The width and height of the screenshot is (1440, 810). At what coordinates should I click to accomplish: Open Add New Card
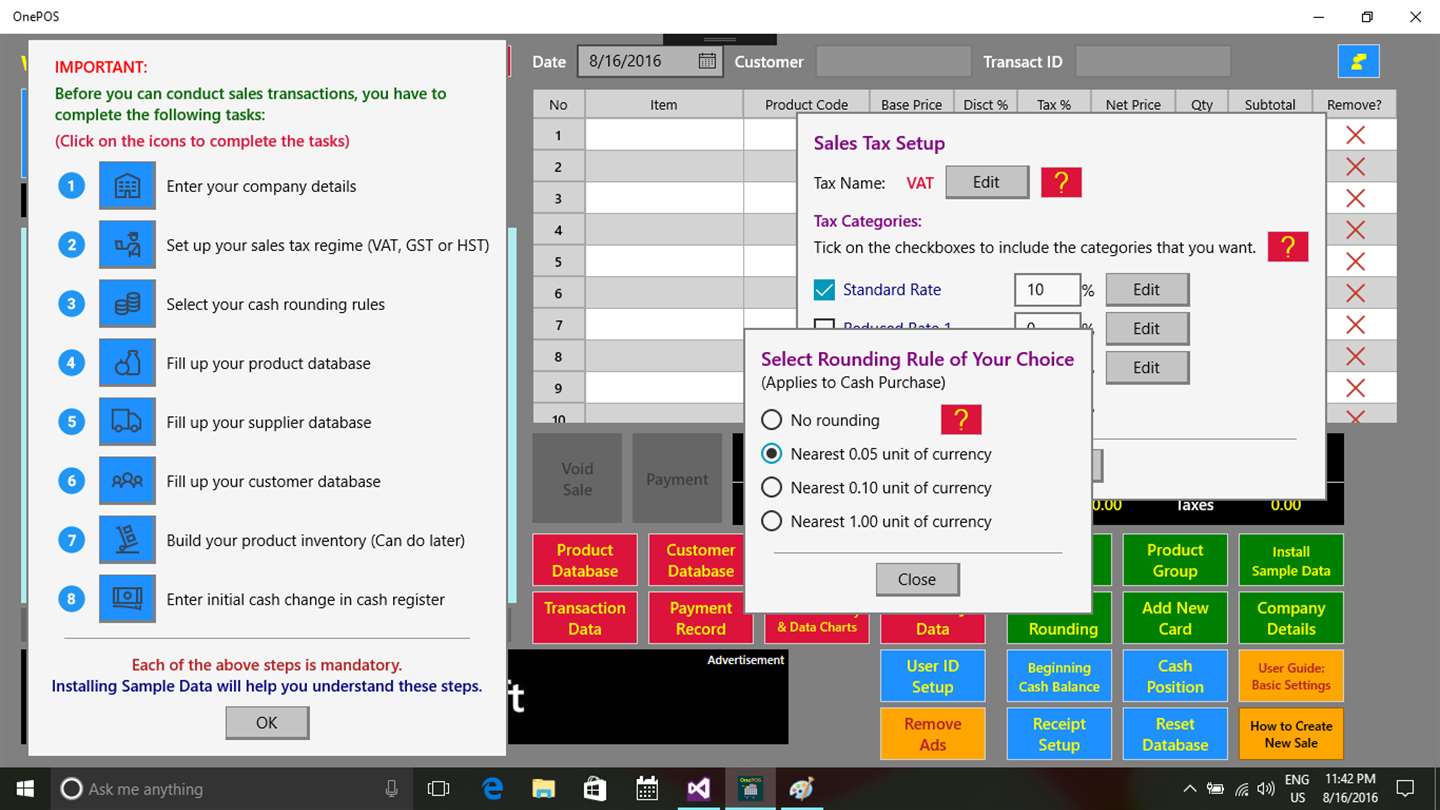pyautogui.click(x=1175, y=618)
